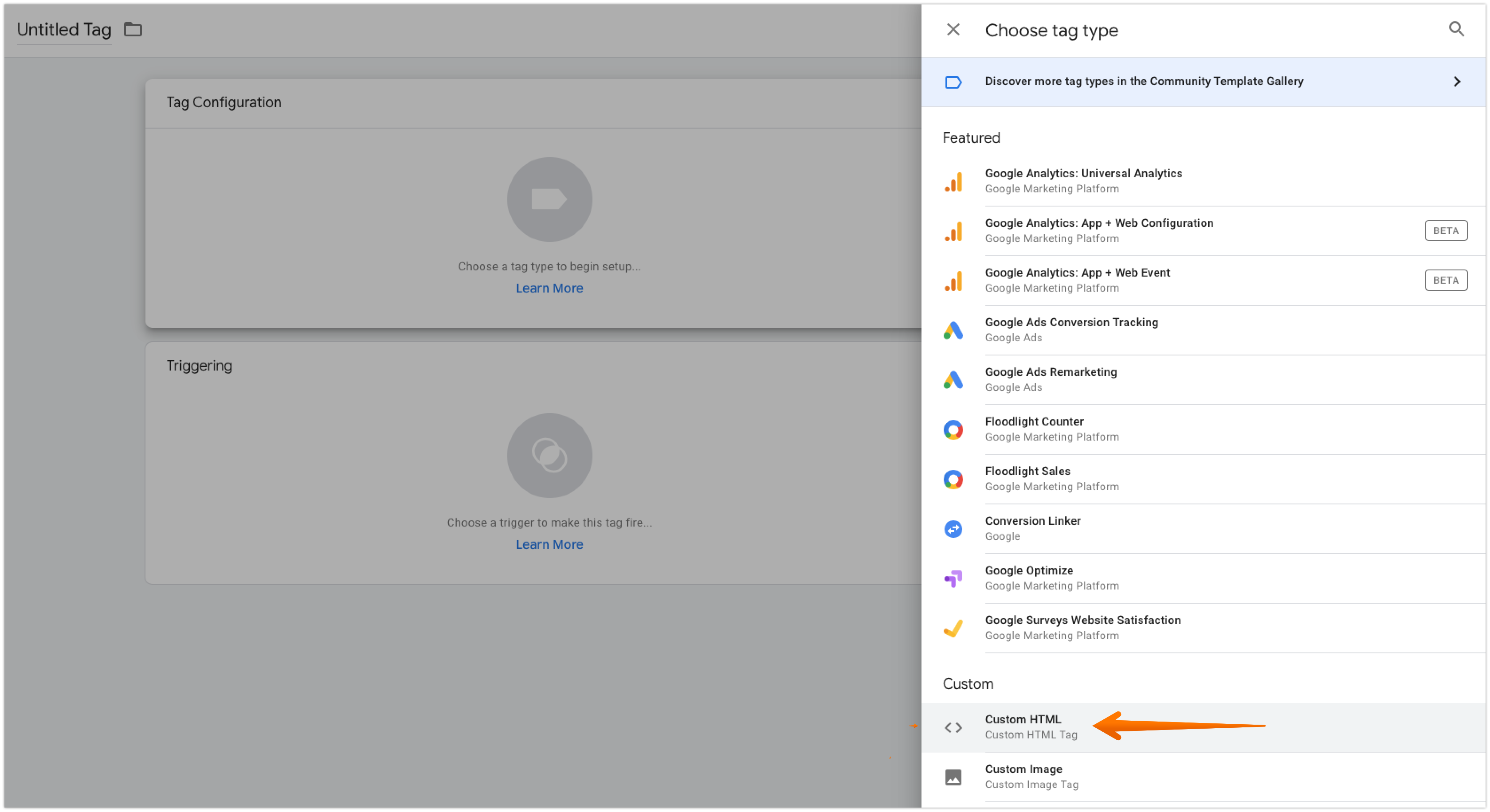Click Learn More under Triggering
Screen dimensions: 1490x812
(x=549, y=544)
